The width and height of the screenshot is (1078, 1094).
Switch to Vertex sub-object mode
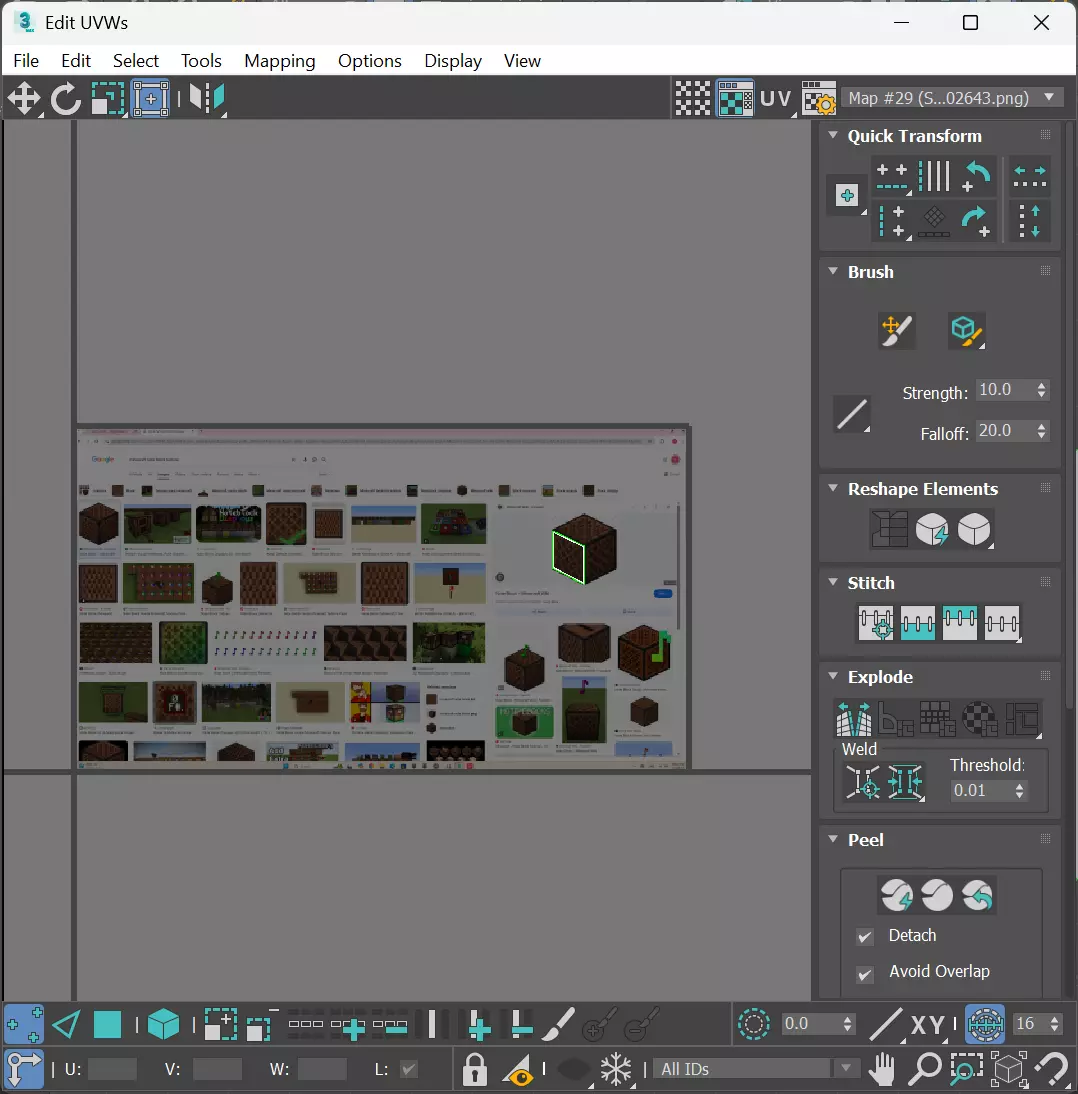click(x=24, y=1024)
